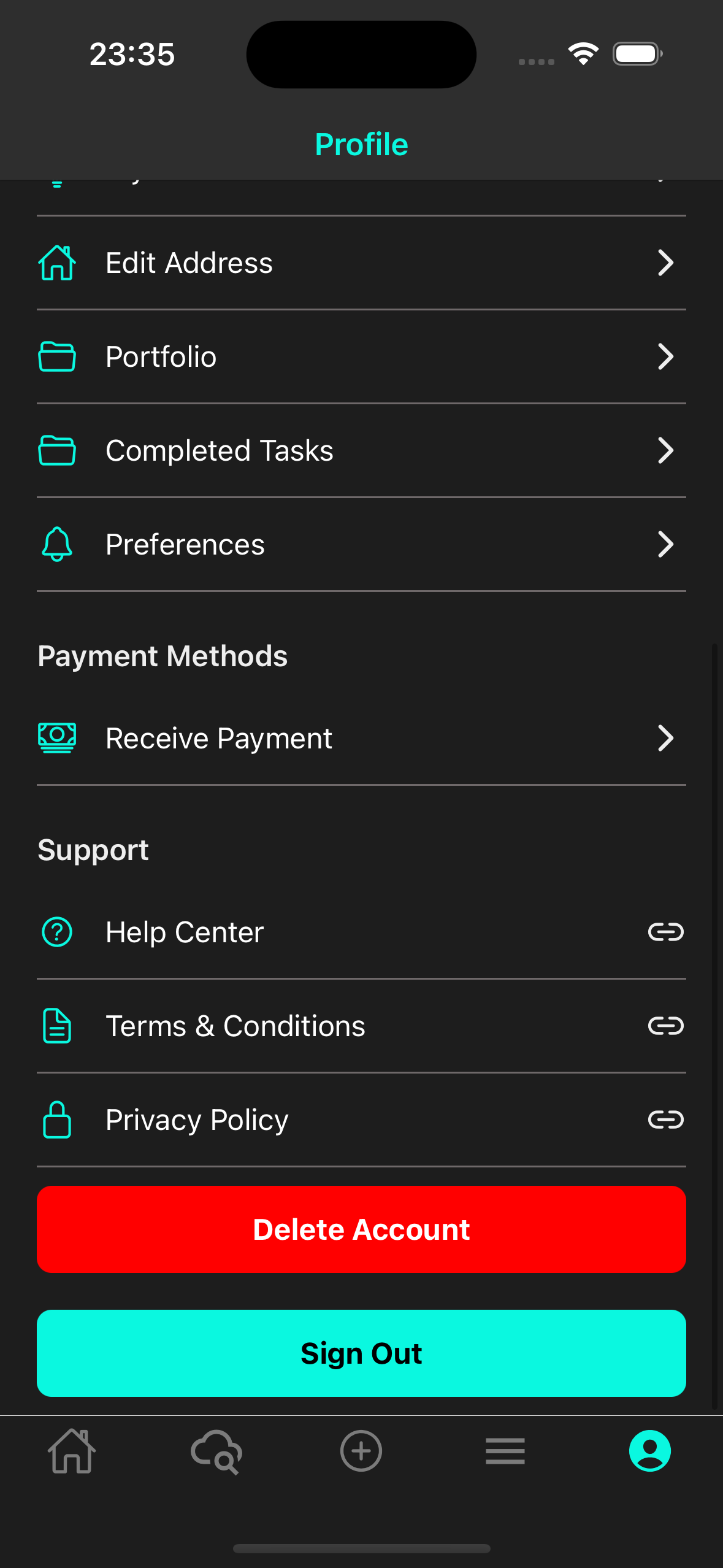
Task: Tap the Portfolio folder icon
Action: click(x=57, y=356)
